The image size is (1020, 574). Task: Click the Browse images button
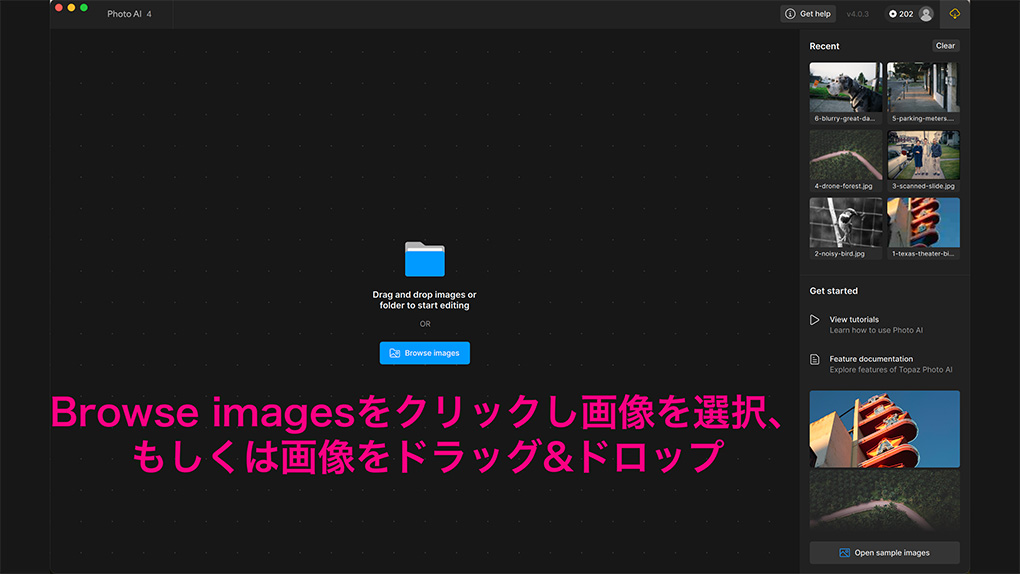tap(424, 353)
